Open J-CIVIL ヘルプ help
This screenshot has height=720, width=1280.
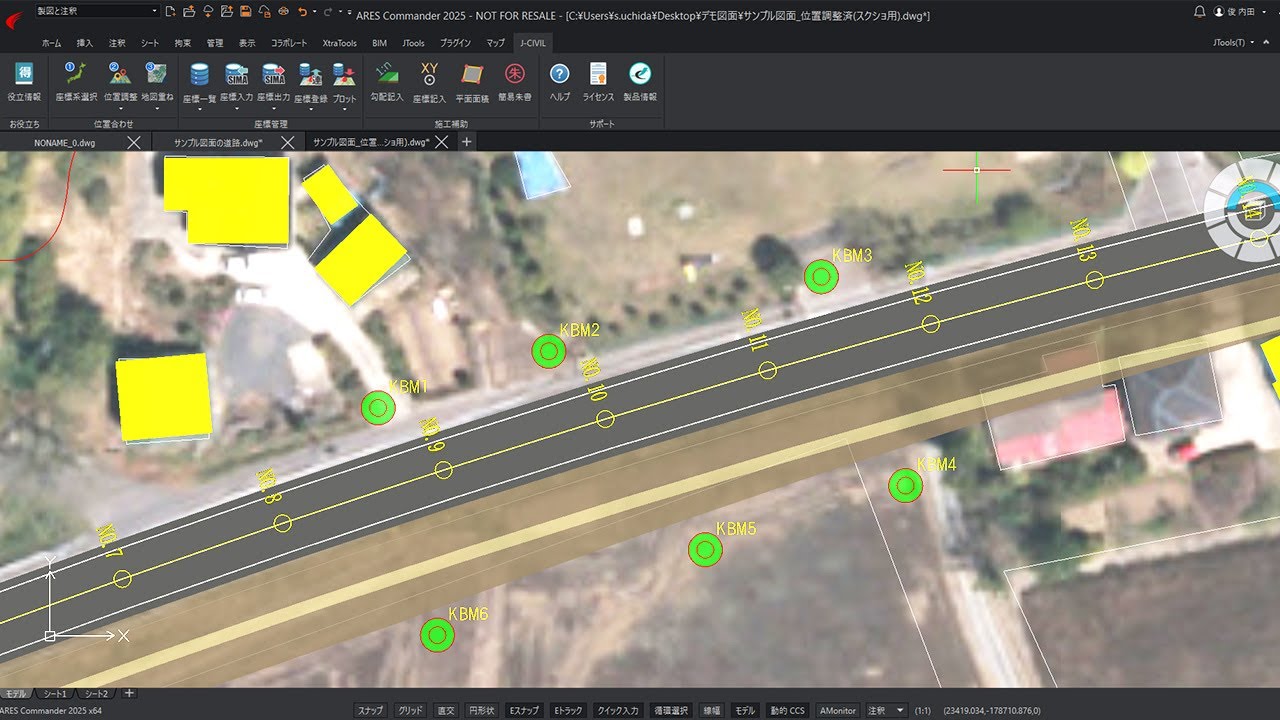[560, 82]
